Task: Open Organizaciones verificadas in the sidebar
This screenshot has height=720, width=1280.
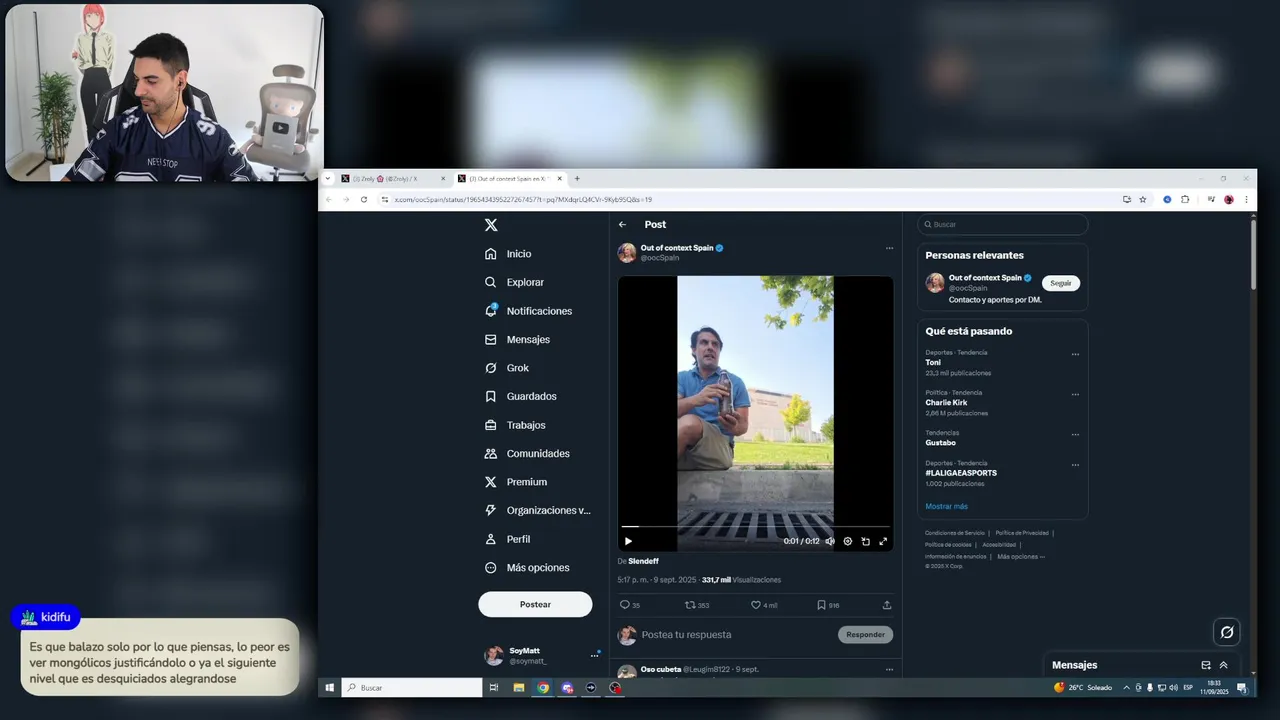Action: (x=538, y=510)
